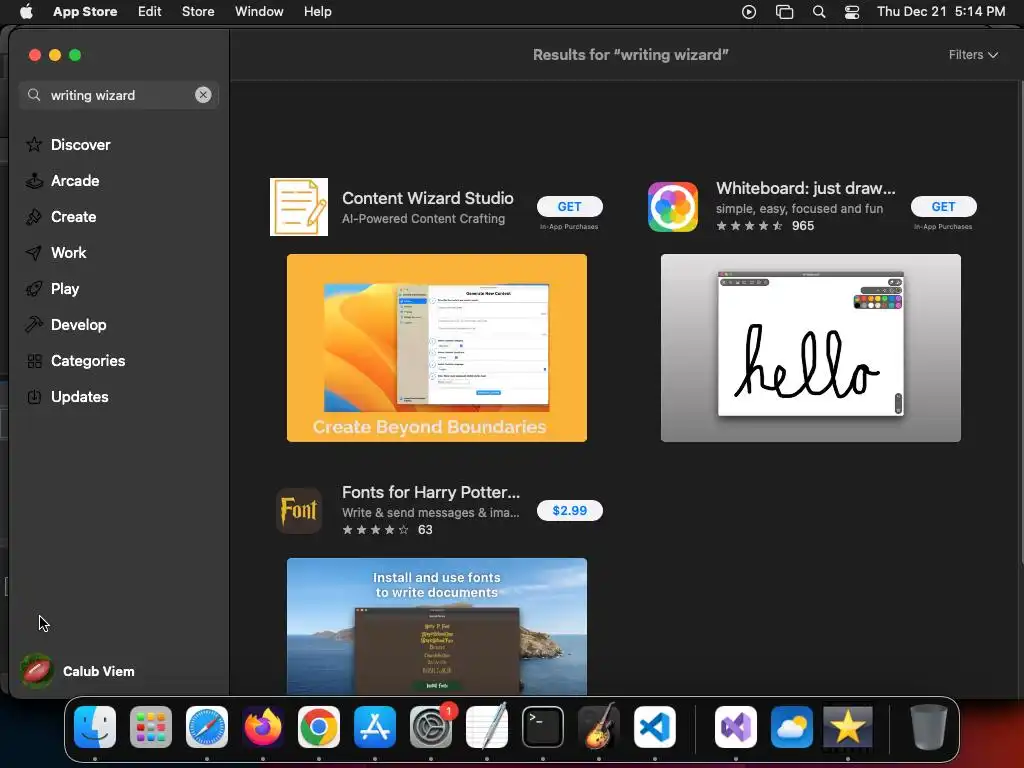Click the Harry Potter fonts rating 63
This screenshot has height=768, width=1024.
tap(387, 530)
